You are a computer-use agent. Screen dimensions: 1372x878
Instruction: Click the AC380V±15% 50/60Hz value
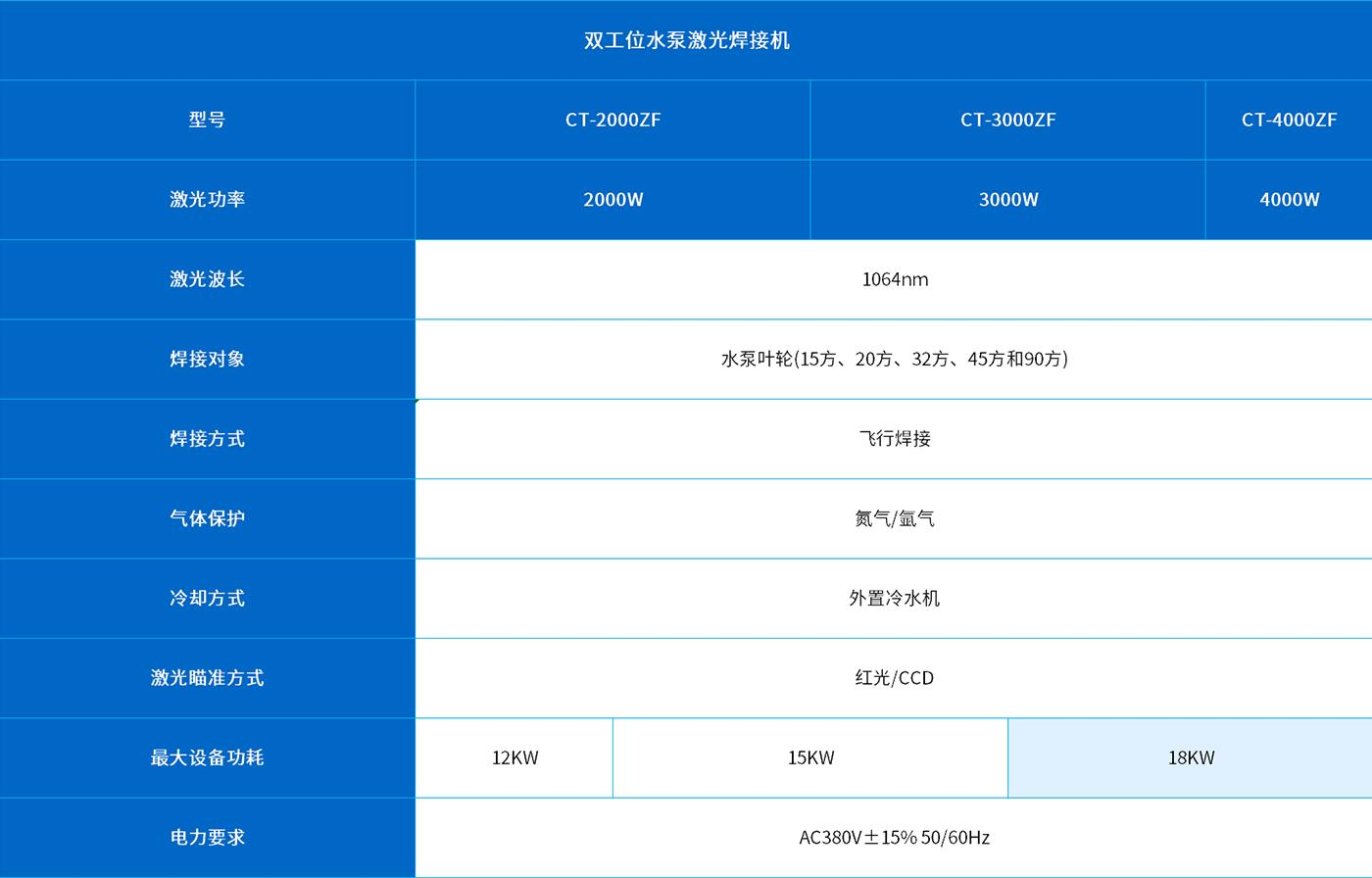[x=894, y=838]
